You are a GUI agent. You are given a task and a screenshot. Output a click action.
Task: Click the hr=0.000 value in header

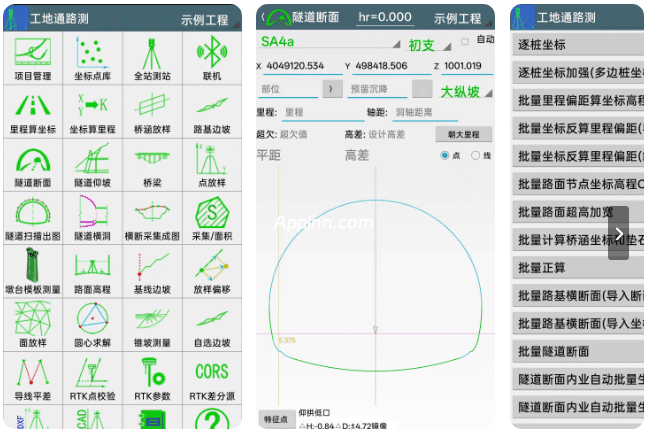tap(385, 17)
